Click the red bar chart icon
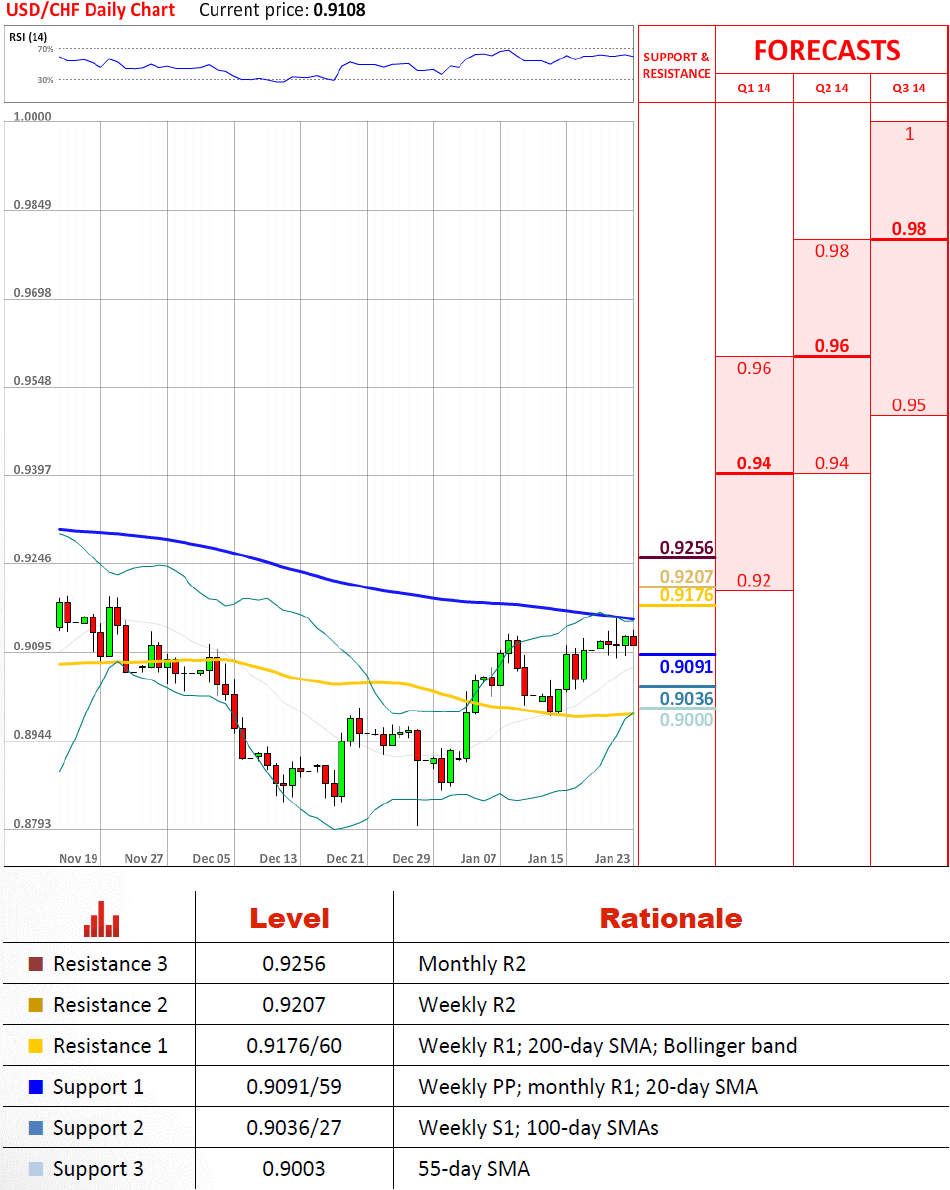The width and height of the screenshot is (950, 1190). [102, 919]
